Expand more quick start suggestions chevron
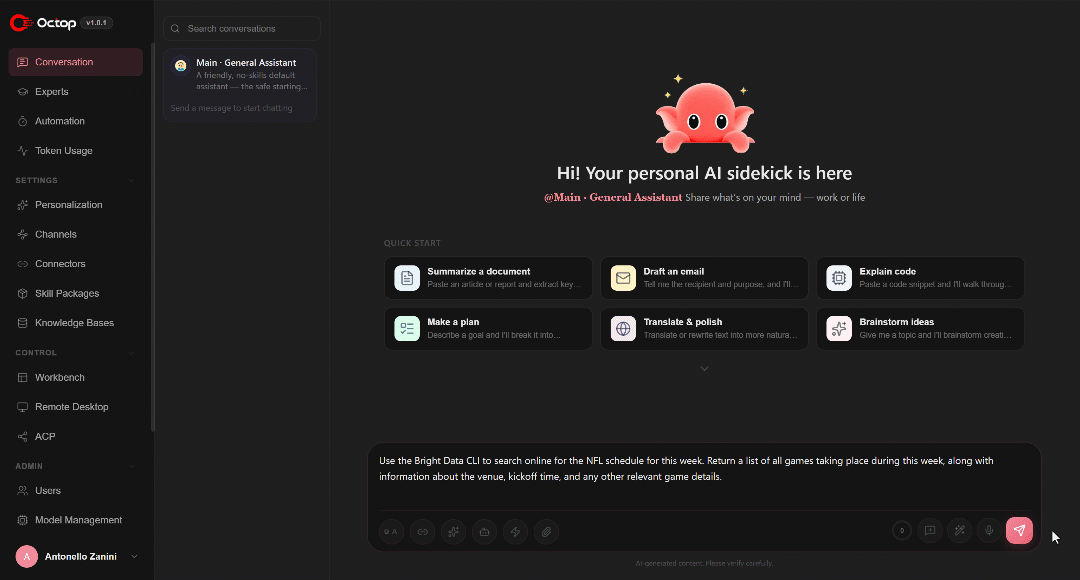The width and height of the screenshot is (1080, 580). (x=704, y=369)
